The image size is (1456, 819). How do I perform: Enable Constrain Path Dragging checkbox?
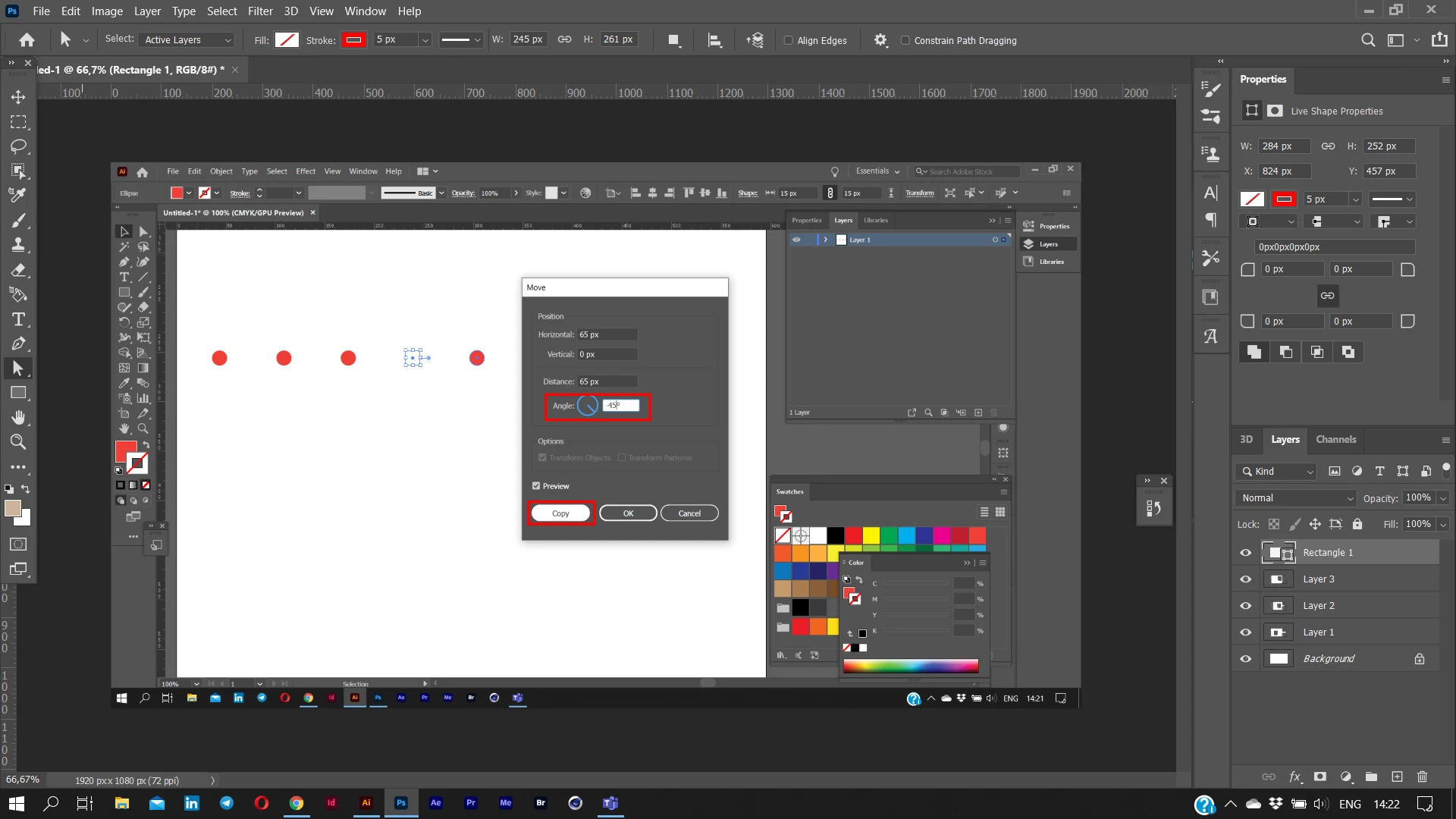pyautogui.click(x=905, y=40)
